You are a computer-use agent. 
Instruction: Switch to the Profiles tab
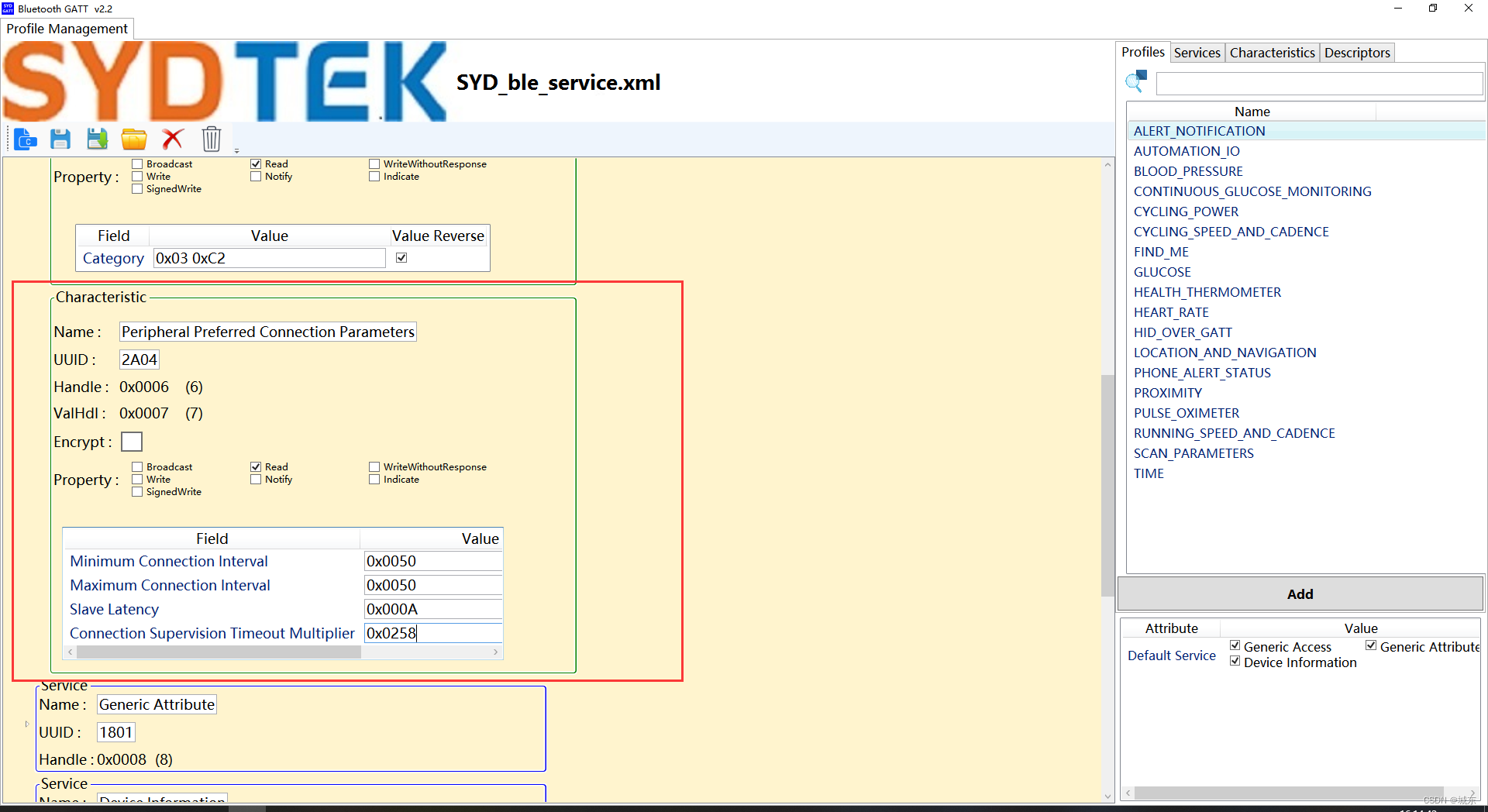coord(1142,52)
